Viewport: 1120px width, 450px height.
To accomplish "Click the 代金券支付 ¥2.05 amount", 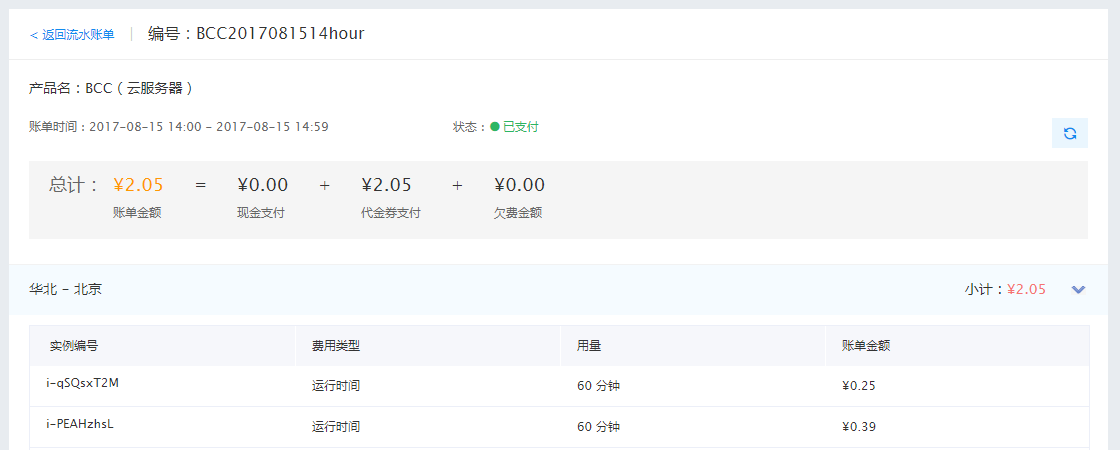I will click(386, 185).
